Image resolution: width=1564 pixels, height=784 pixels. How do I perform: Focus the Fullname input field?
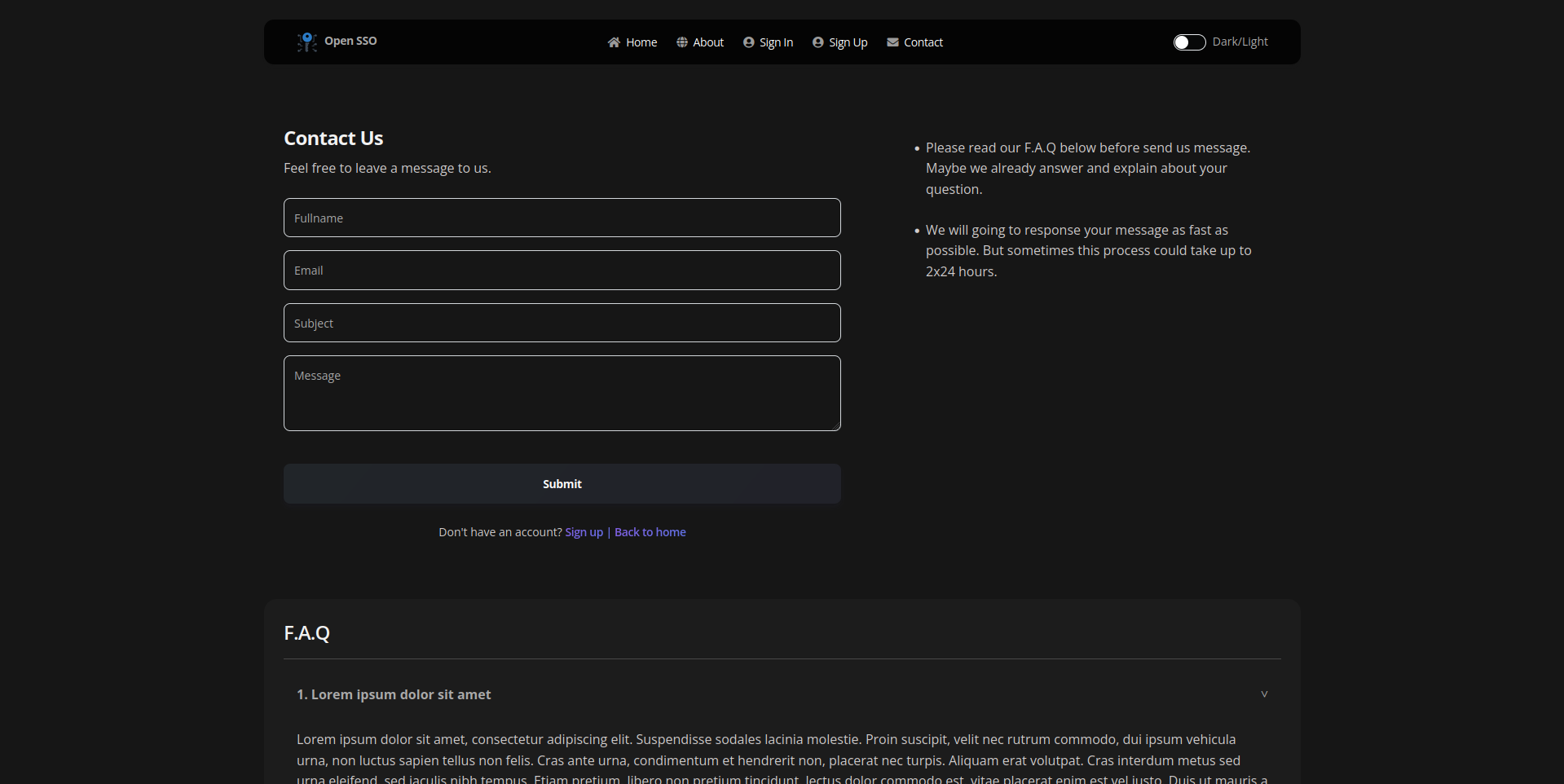pyautogui.click(x=562, y=218)
